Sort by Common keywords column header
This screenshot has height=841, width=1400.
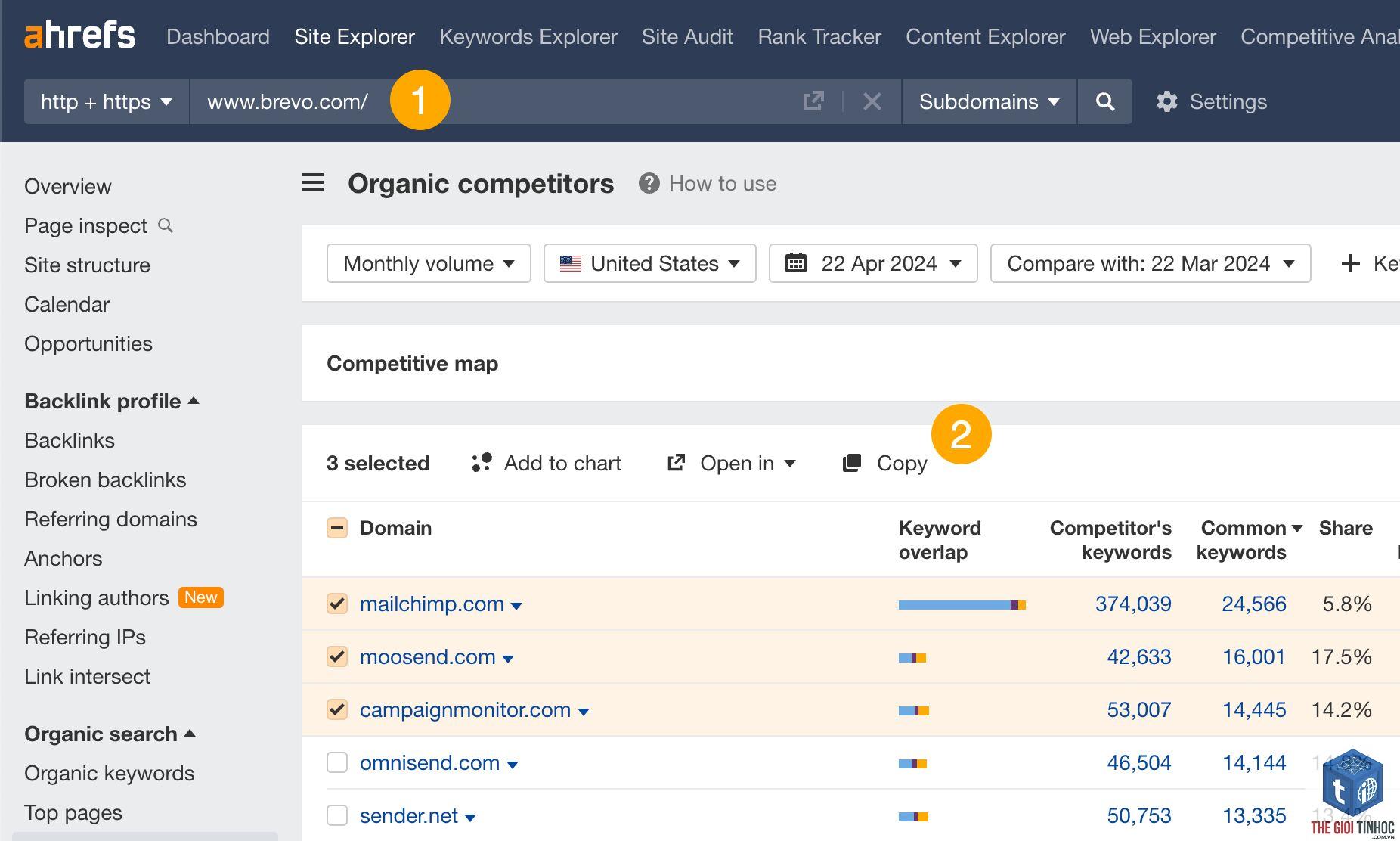pos(1249,540)
